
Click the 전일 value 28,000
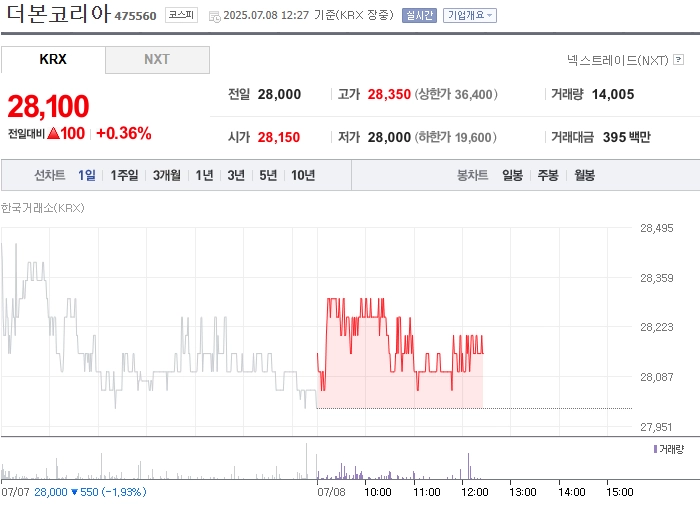279,94
